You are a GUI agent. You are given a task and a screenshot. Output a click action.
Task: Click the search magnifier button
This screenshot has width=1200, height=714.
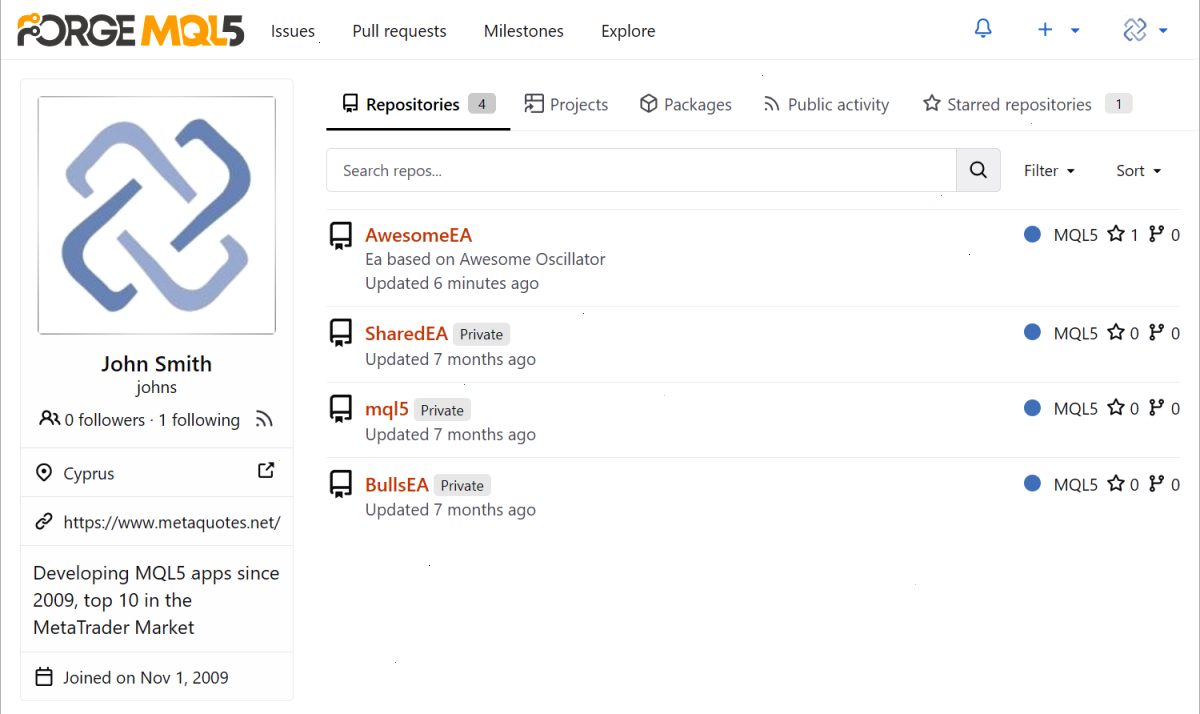coord(978,170)
